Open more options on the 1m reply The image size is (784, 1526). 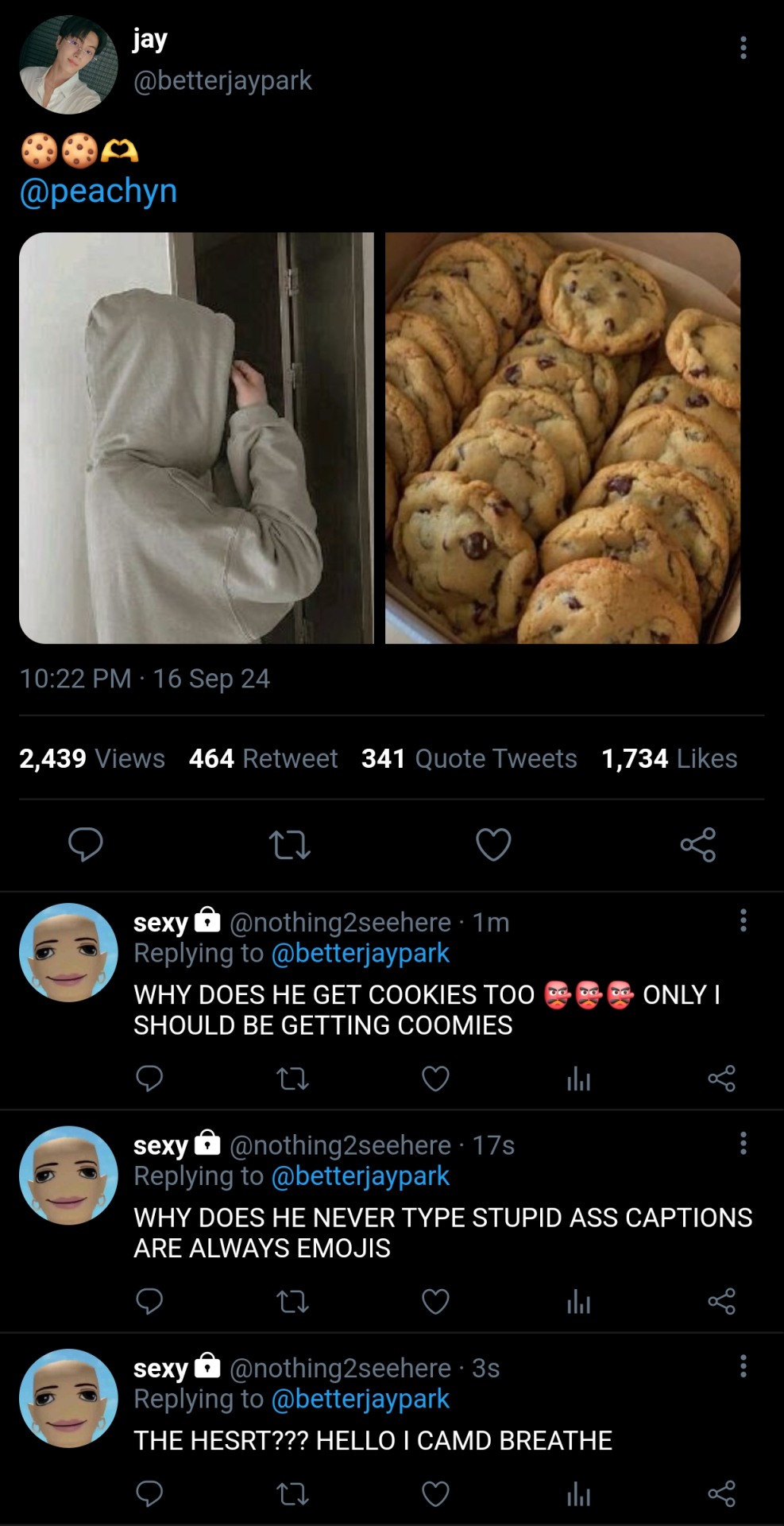point(743,920)
